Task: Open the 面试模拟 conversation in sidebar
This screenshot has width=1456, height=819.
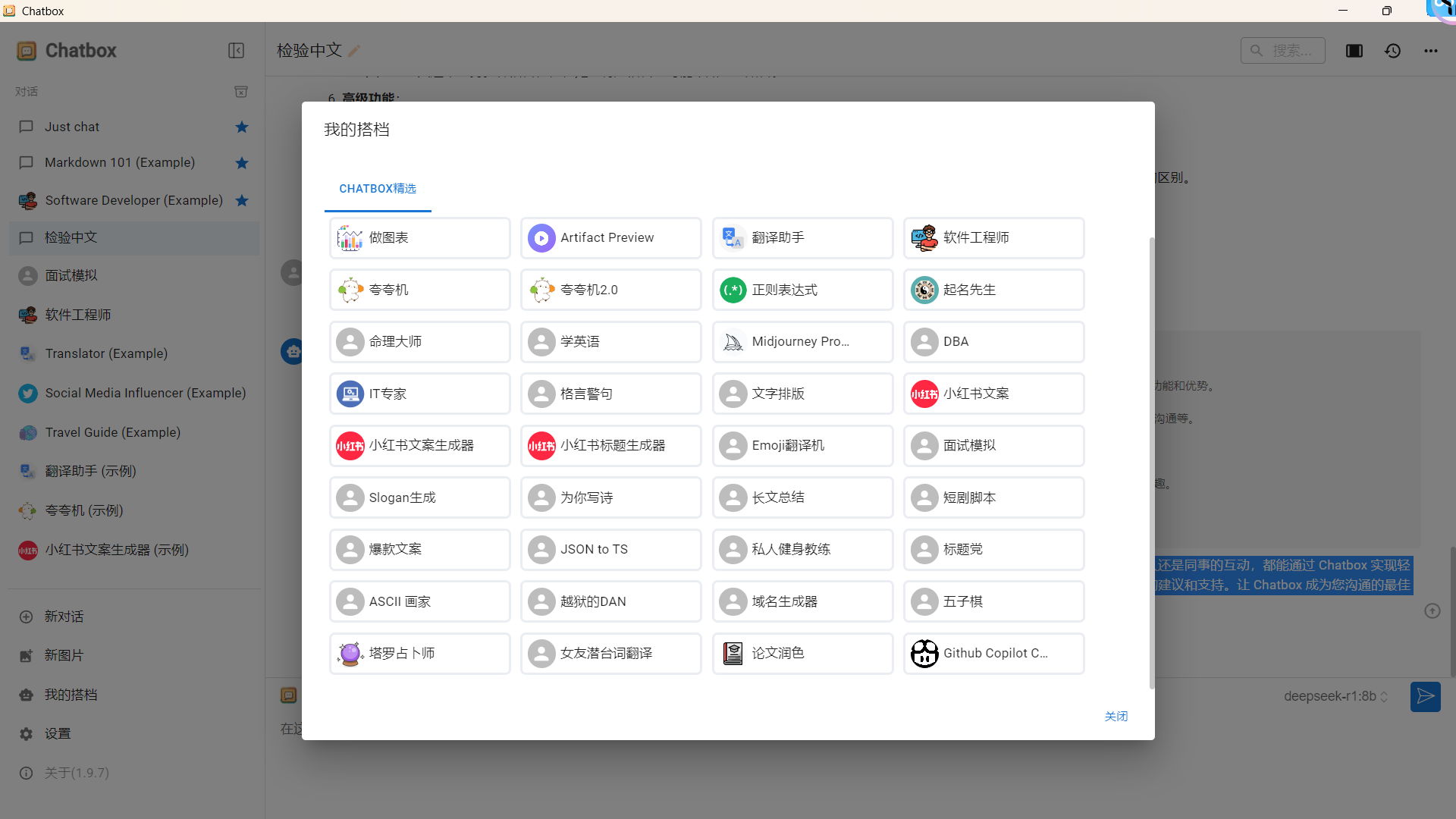Action: coord(134,276)
